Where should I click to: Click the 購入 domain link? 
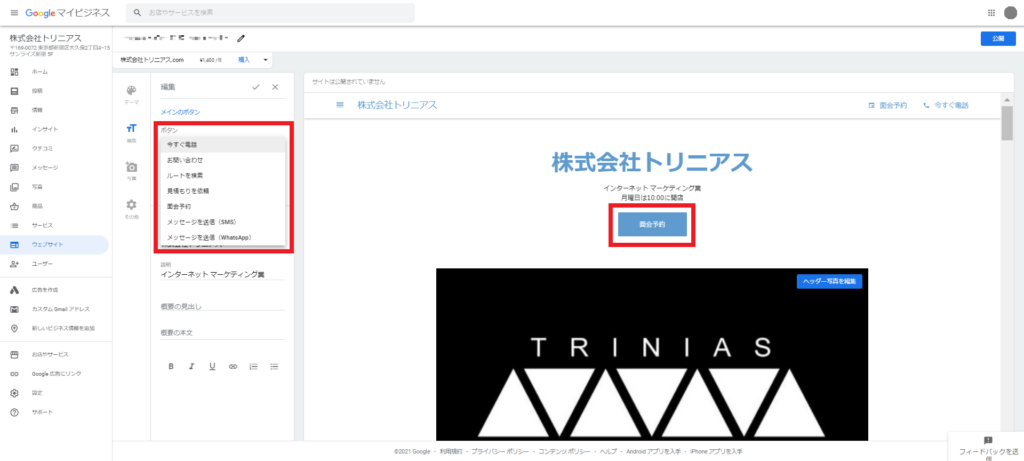tap(244, 59)
